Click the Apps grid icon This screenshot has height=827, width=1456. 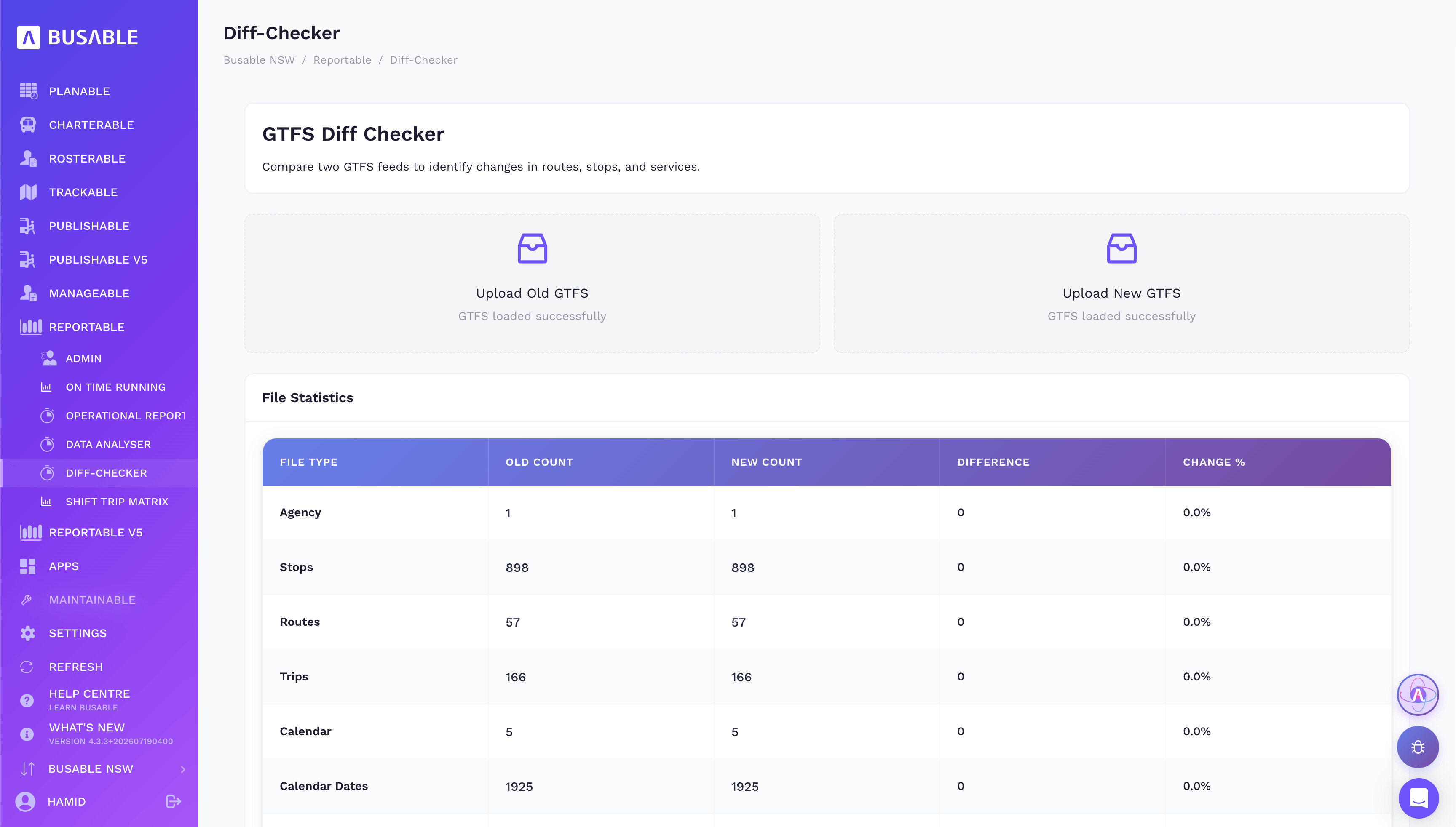[28, 566]
